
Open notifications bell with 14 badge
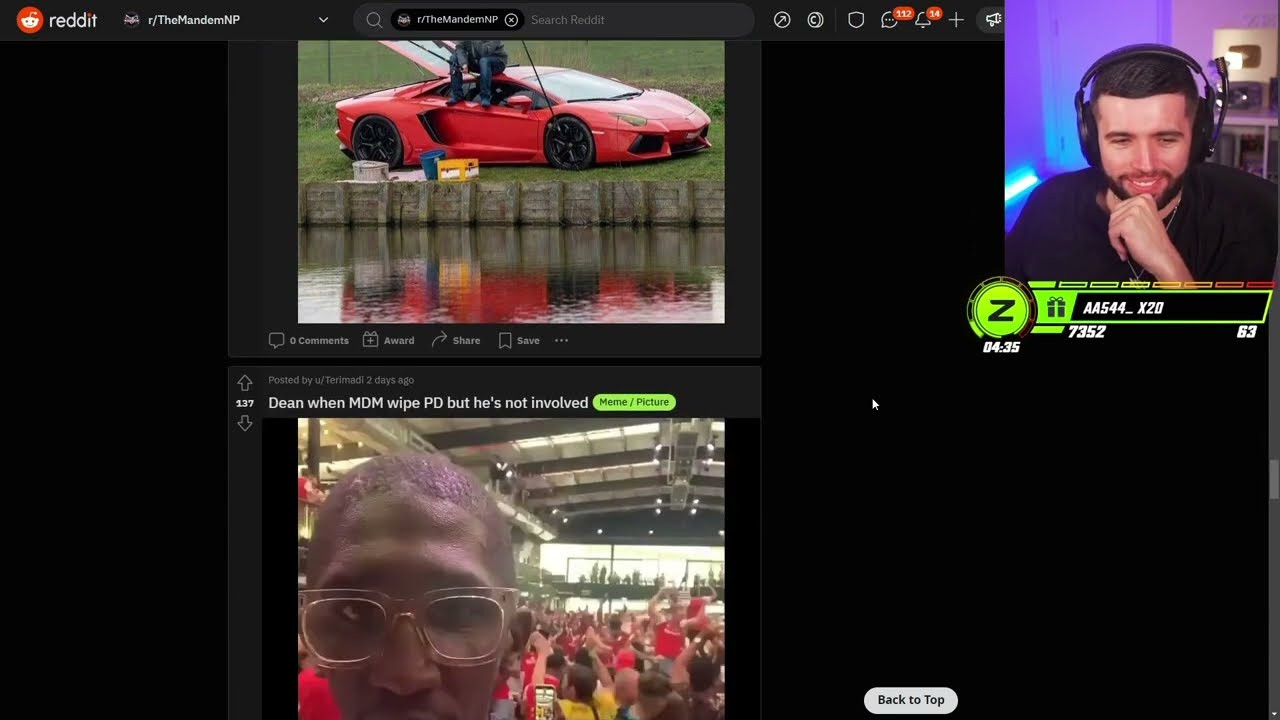coord(923,20)
